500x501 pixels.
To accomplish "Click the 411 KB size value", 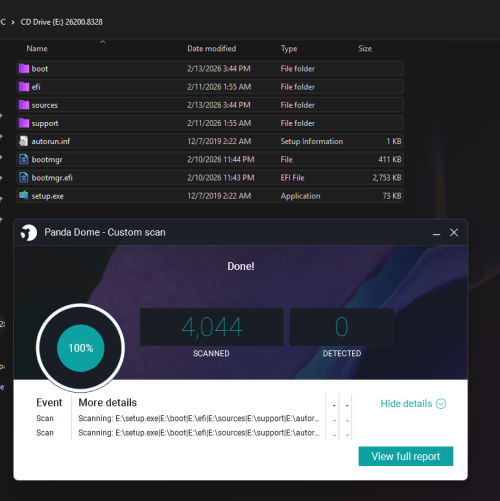I will (390, 160).
